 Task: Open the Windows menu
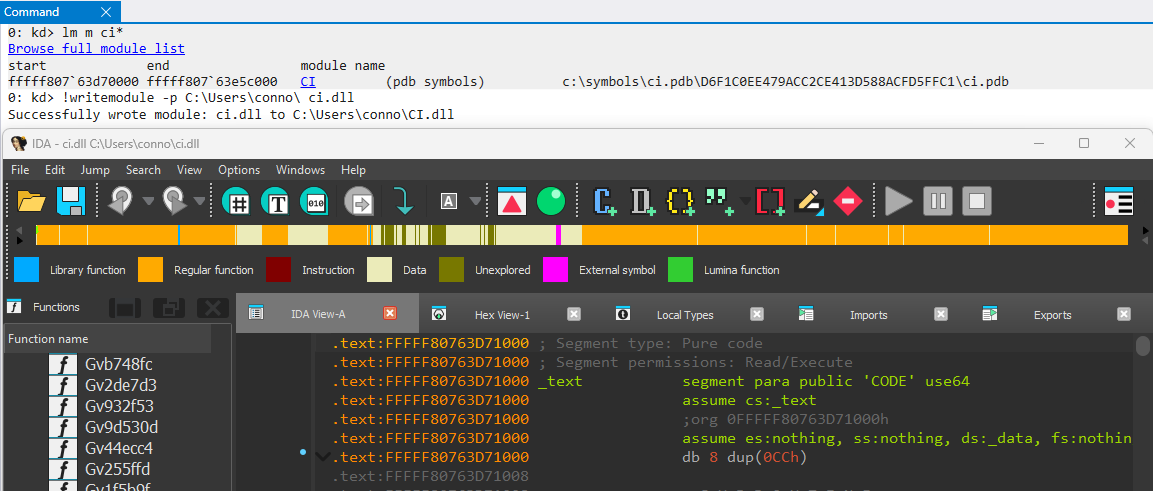click(301, 170)
